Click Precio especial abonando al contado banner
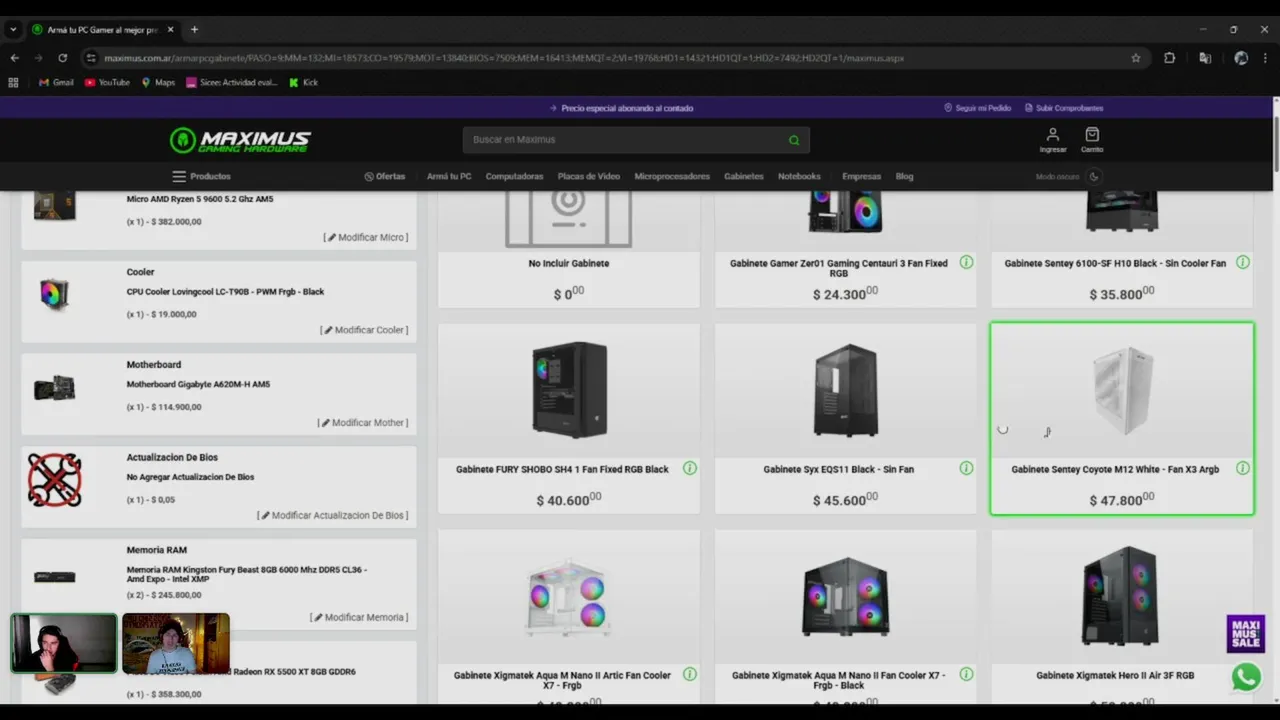 point(621,108)
